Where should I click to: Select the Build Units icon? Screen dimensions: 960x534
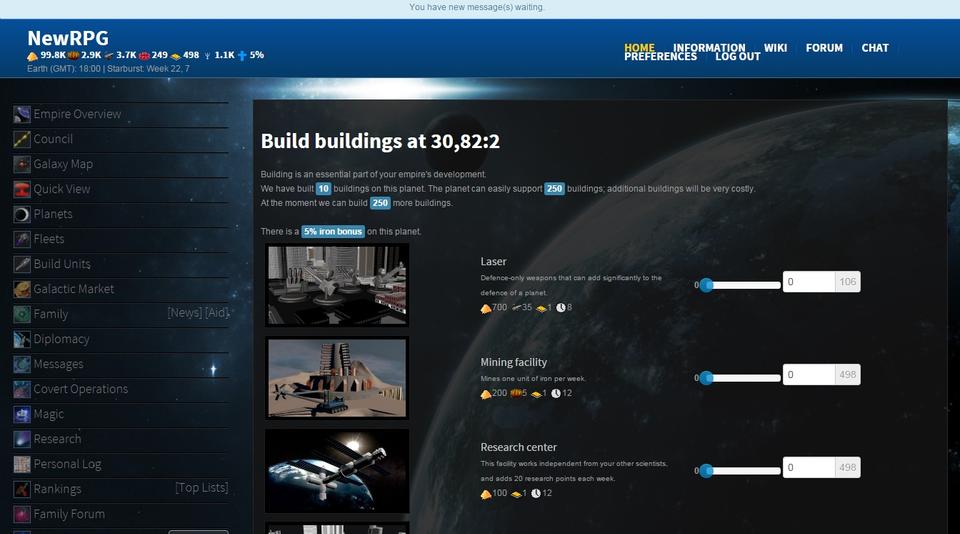(22, 264)
